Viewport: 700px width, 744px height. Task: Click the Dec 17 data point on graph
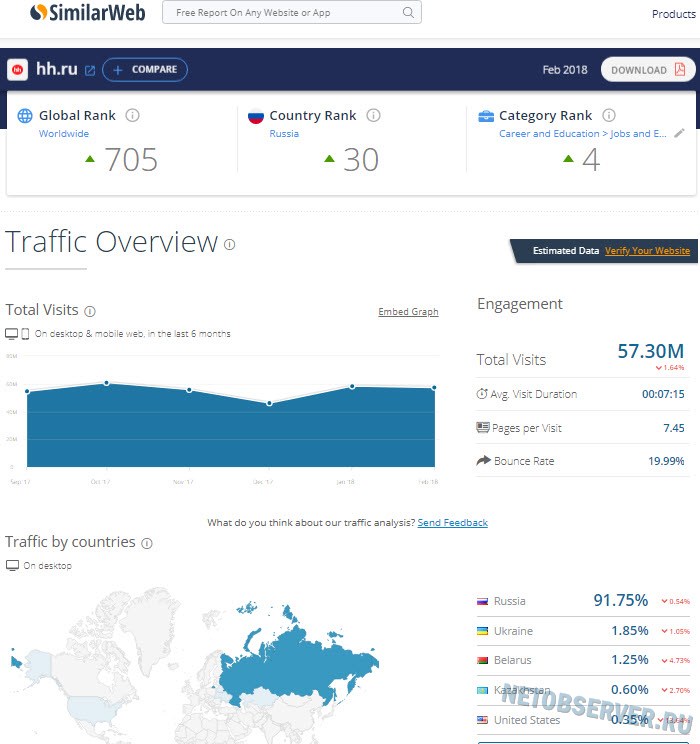[x=269, y=403]
